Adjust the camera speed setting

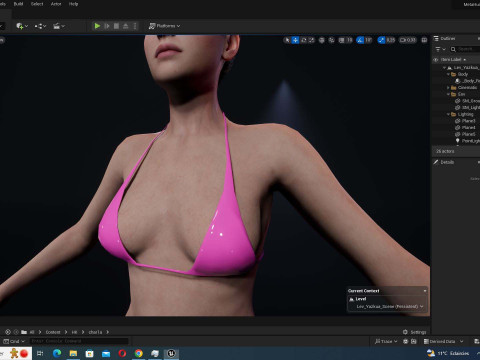(x=408, y=40)
